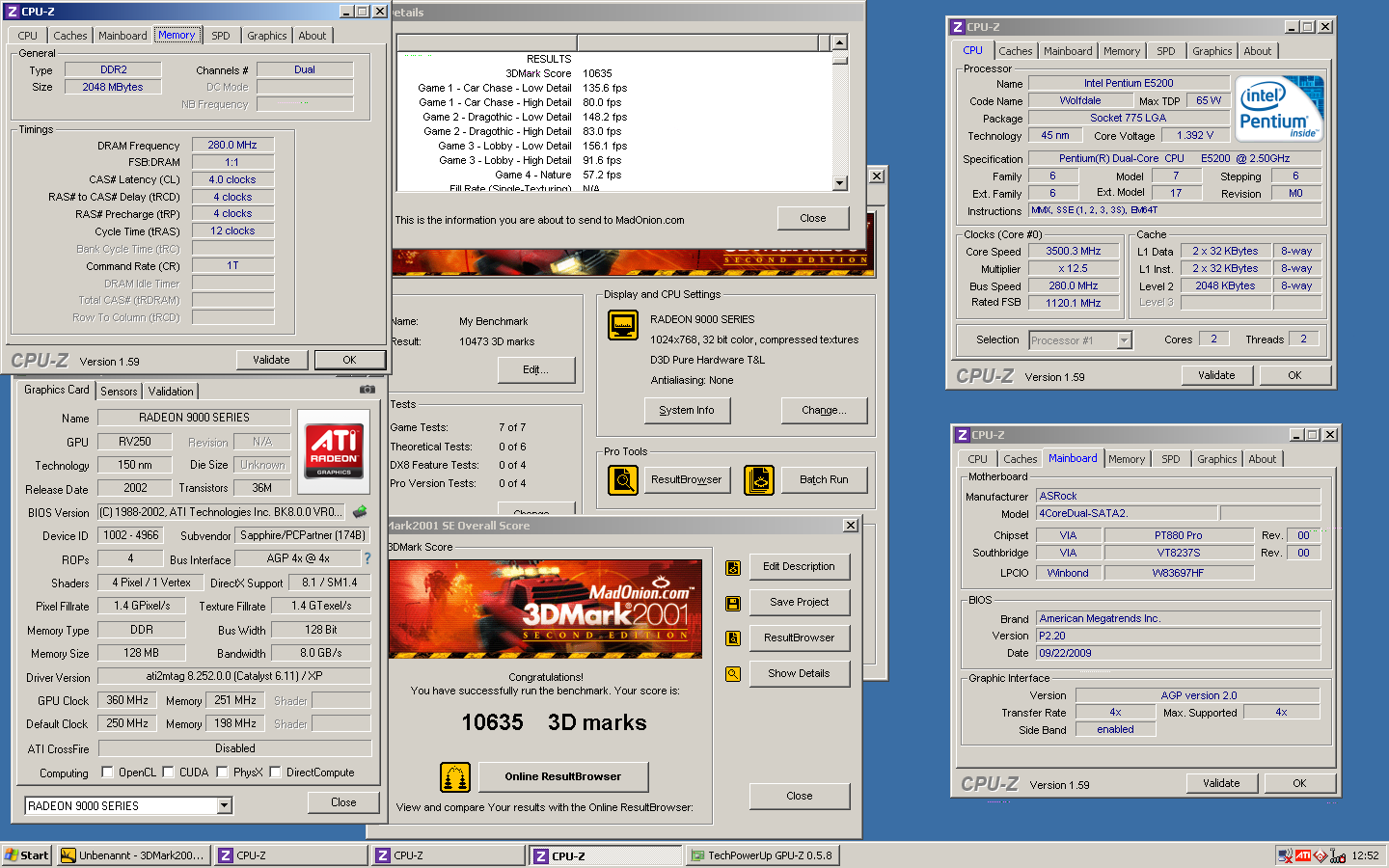
Task: Toggle the CUDA checkbox
Action: (x=168, y=772)
